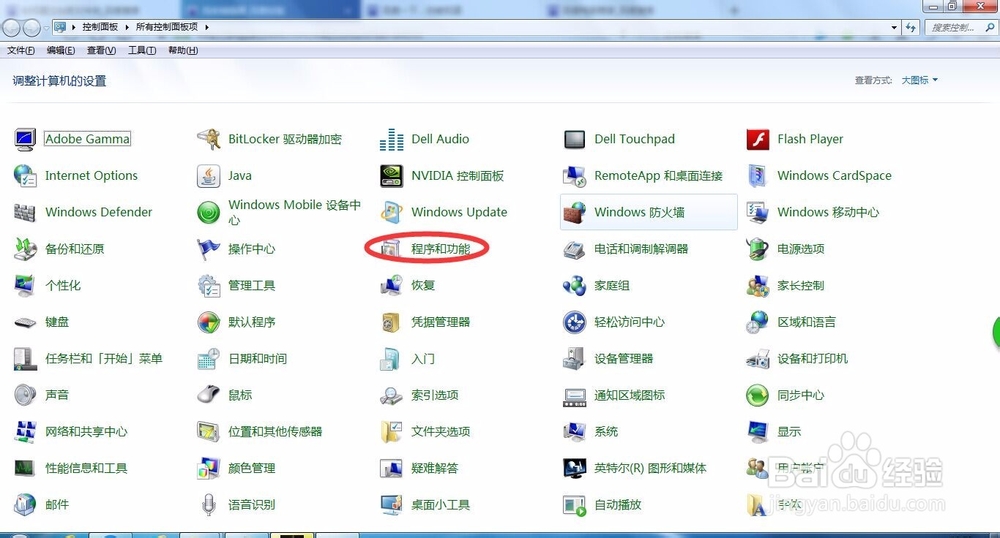This screenshot has width=1000, height=538.
Task: Open the 轻松访问中心 link
Action: 629,322
